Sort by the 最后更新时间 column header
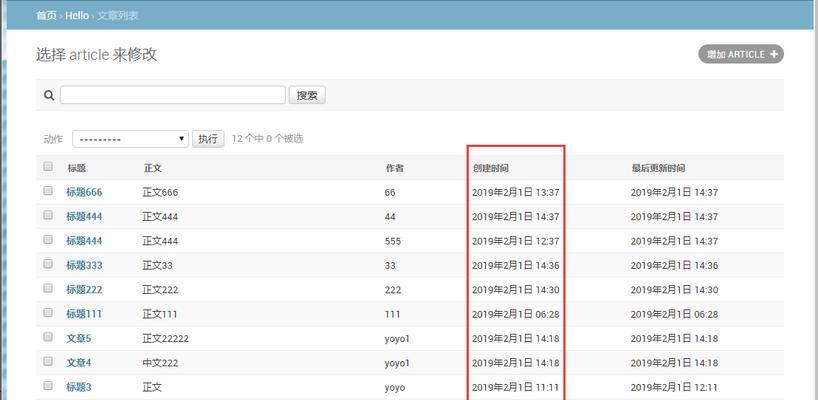This screenshot has height=400, width=818. tap(658, 168)
